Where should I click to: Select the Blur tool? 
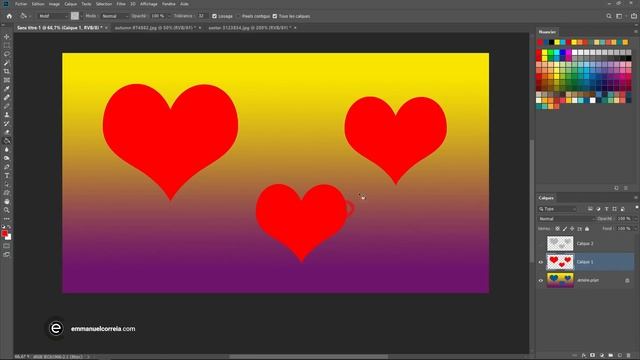pos(7,149)
